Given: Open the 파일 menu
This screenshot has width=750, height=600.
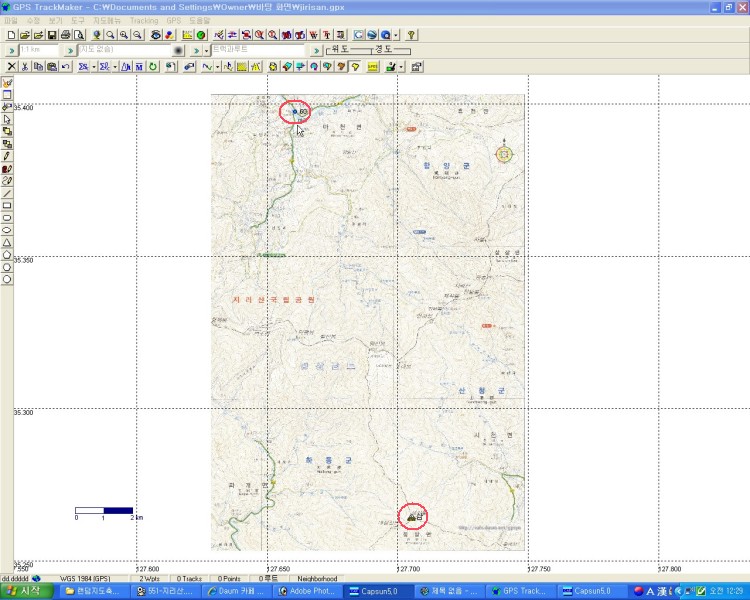Looking at the screenshot, I should [11, 21].
